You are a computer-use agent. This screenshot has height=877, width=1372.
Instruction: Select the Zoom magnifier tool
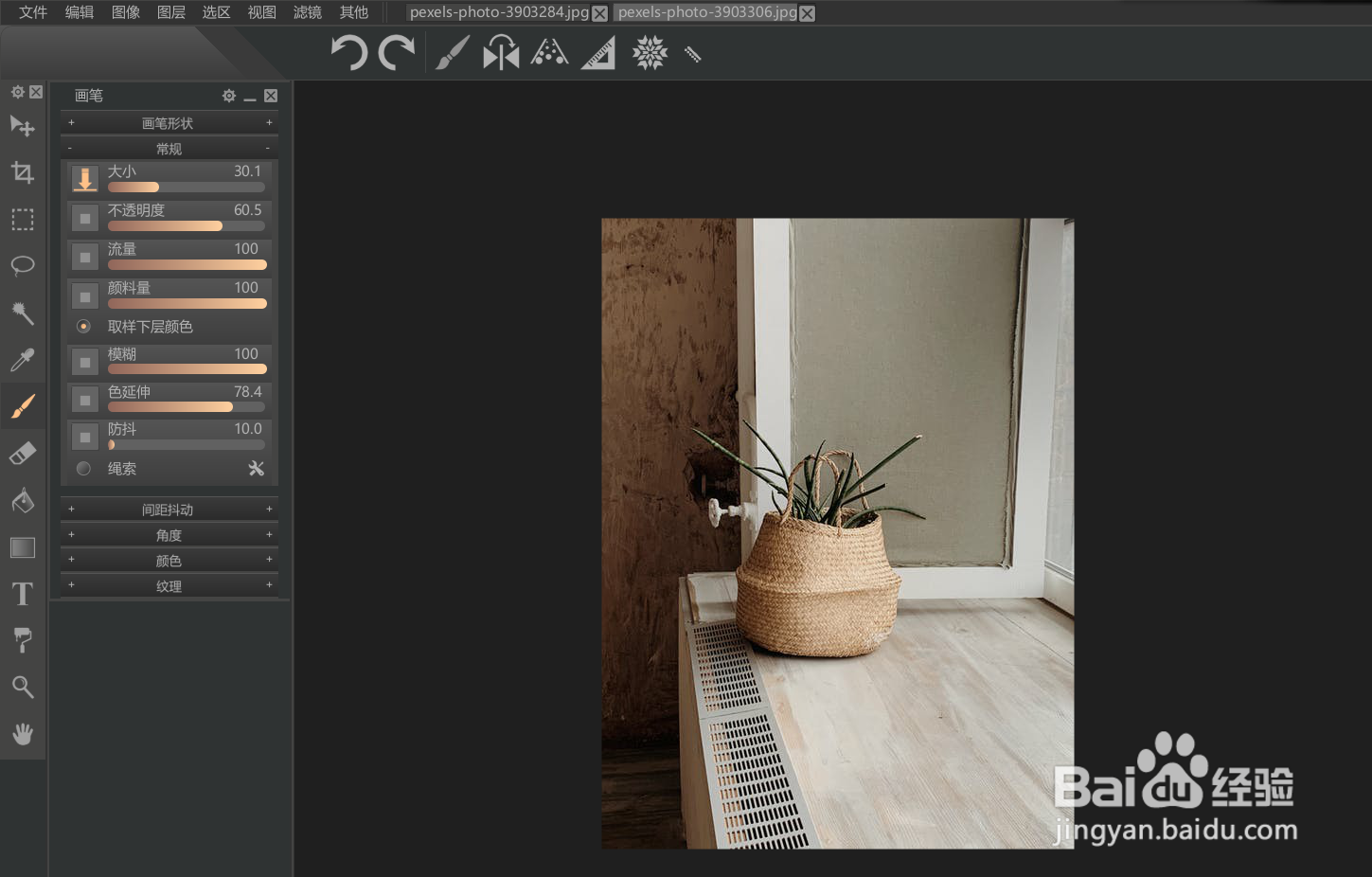22,688
